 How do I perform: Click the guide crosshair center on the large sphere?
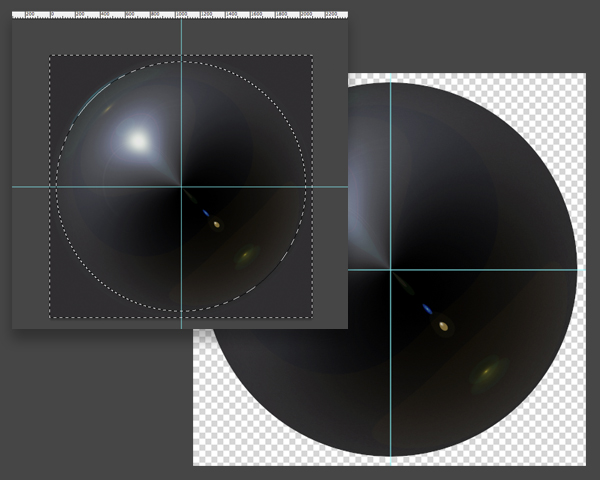coord(390,270)
